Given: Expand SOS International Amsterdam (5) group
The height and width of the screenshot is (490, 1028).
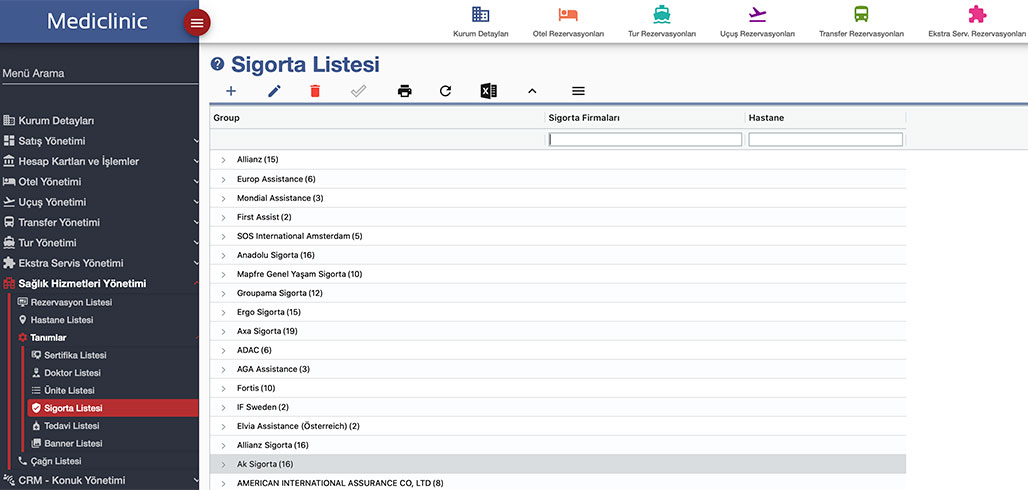Looking at the screenshot, I should pos(224,236).
